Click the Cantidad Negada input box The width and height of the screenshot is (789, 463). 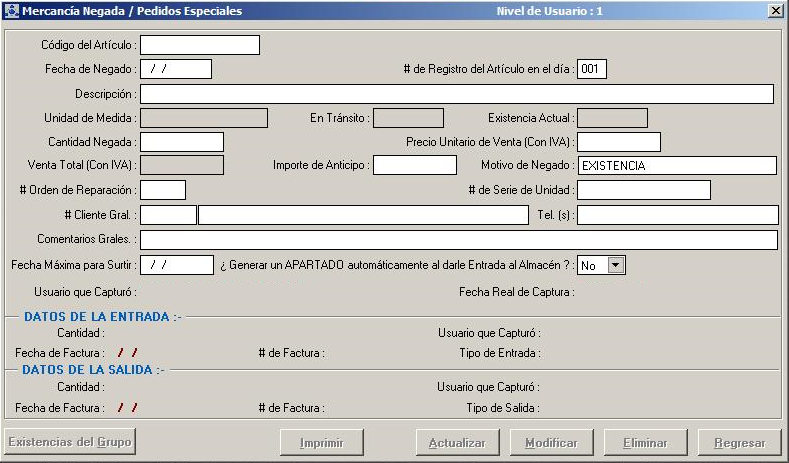(182, 142)
